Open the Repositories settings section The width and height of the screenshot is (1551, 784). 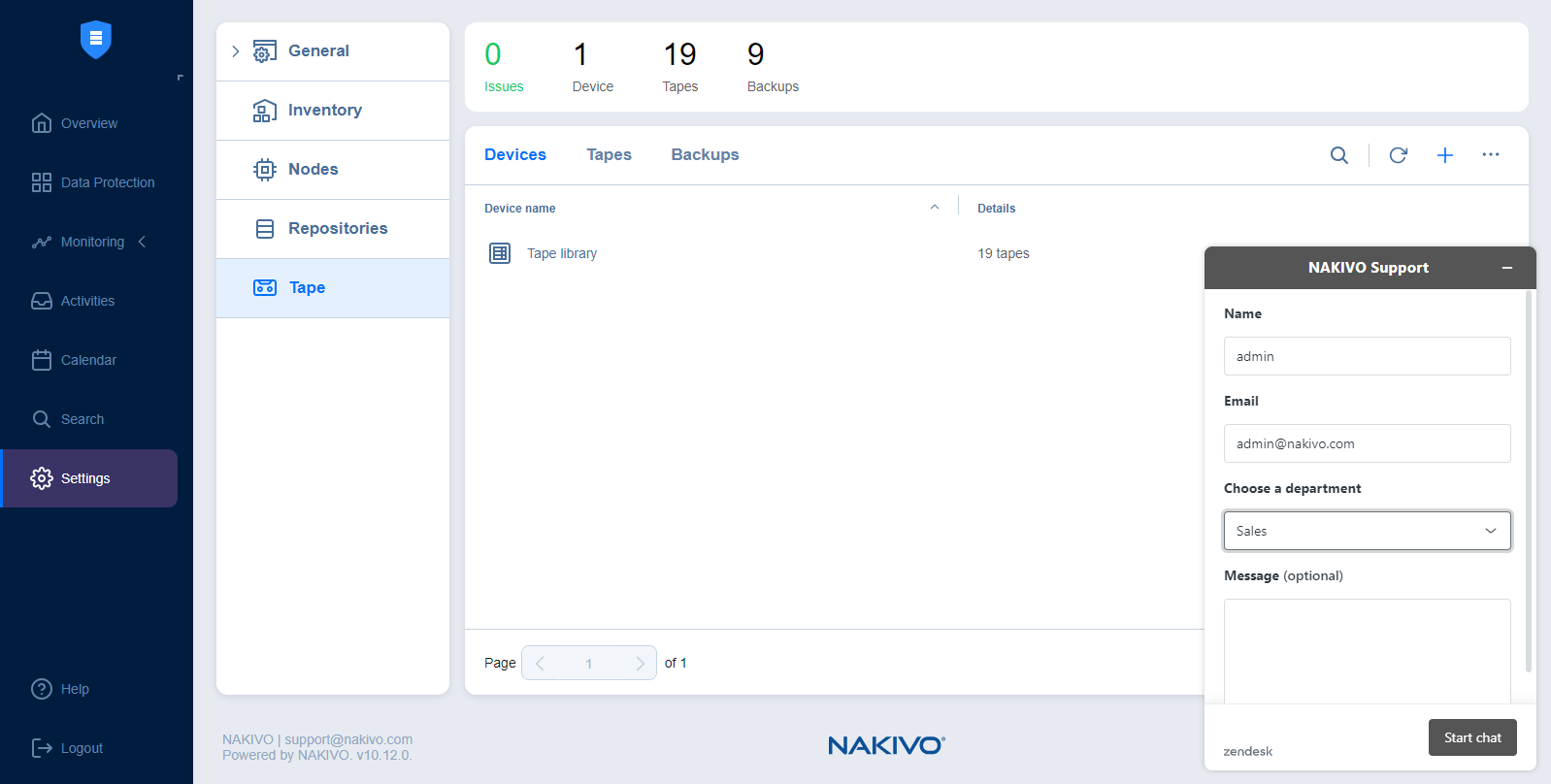[x=333, y=229]
